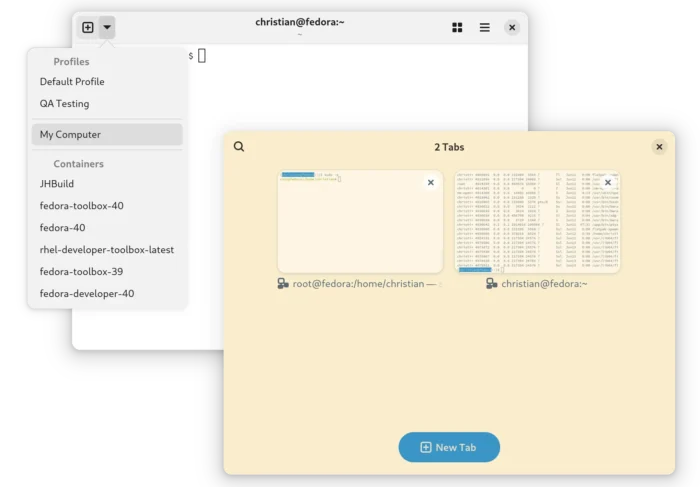700x487 pixels.
Task: Select My Computer menu entry
Action: pos(70,135)
